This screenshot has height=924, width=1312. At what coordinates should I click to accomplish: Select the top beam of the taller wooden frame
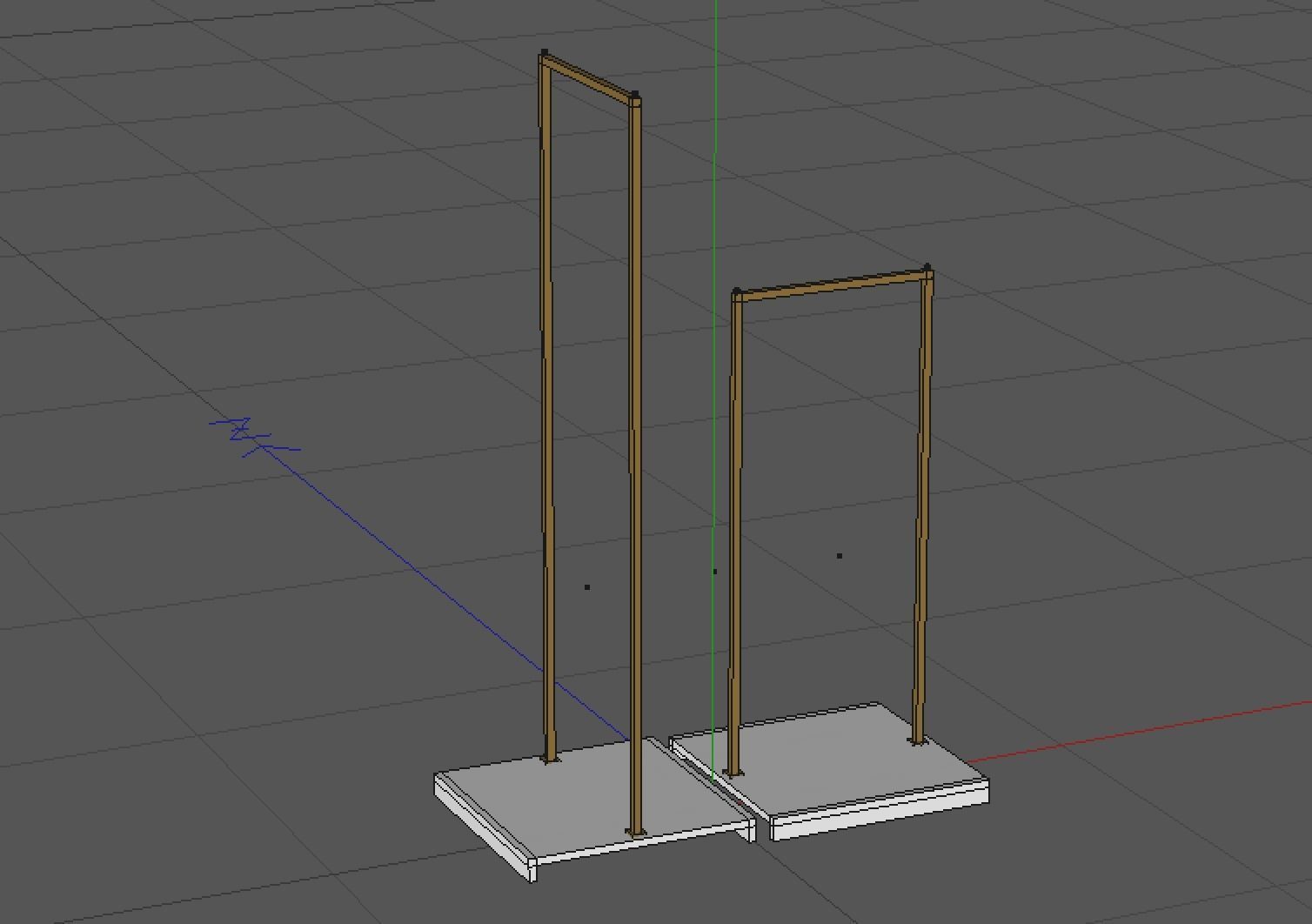coord(589,80)
